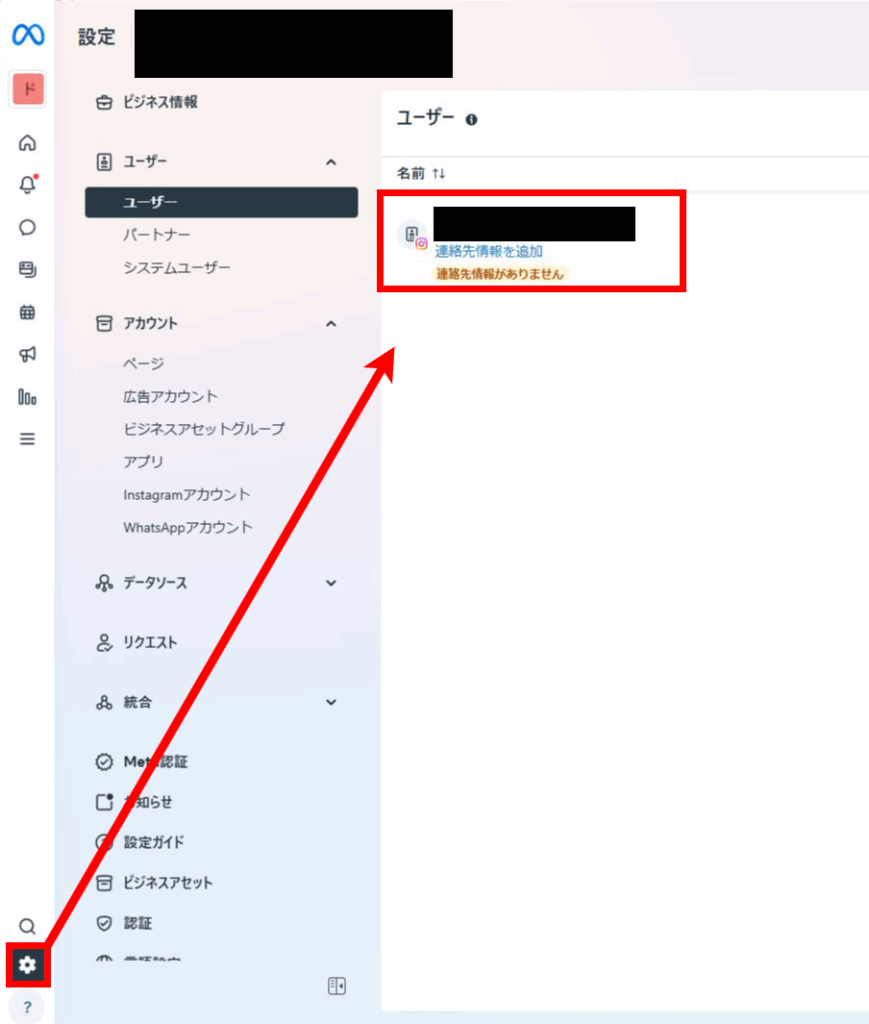Open the help question mark icon
Image resolution: width=869 pixels, height=1024 pixels.
point(27,1007)
